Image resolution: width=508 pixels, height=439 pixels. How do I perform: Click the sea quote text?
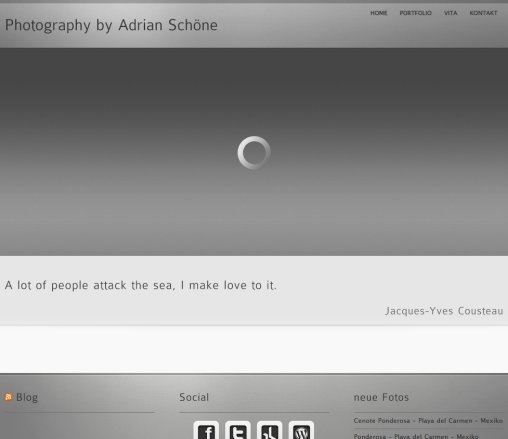point(141,285)
